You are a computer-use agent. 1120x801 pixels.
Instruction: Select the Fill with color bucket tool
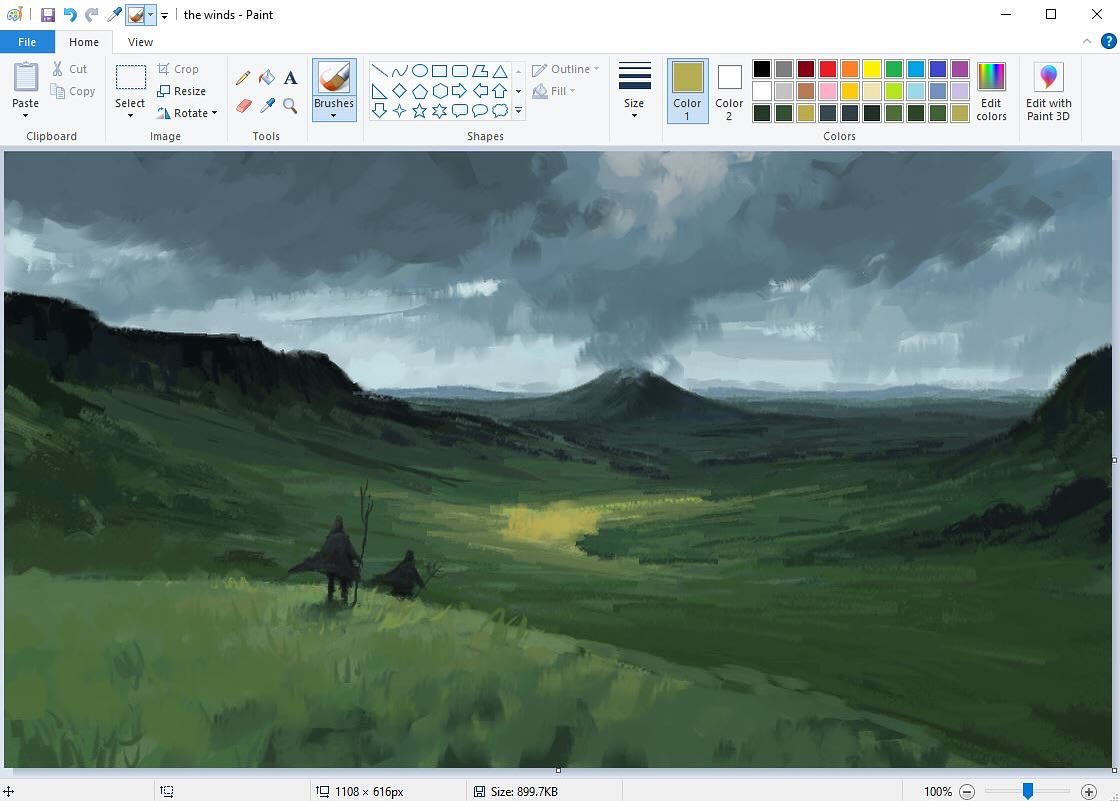pos(266,78)
